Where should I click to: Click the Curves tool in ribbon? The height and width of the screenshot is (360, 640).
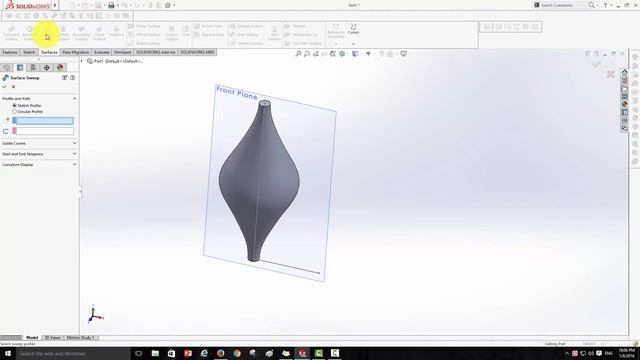tap(353, 29)
